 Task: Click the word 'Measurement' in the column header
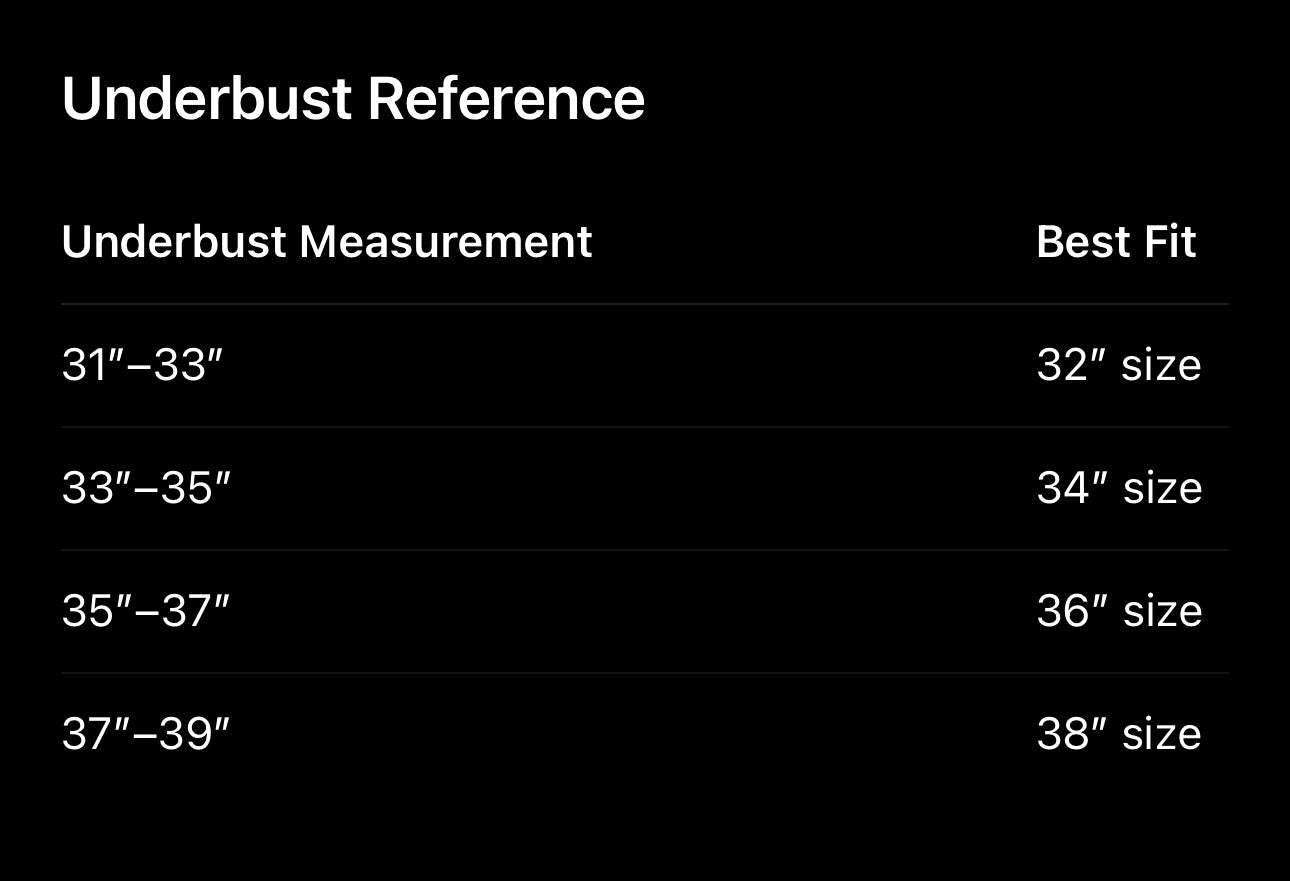pyautogui.click(x=445, y=242)
